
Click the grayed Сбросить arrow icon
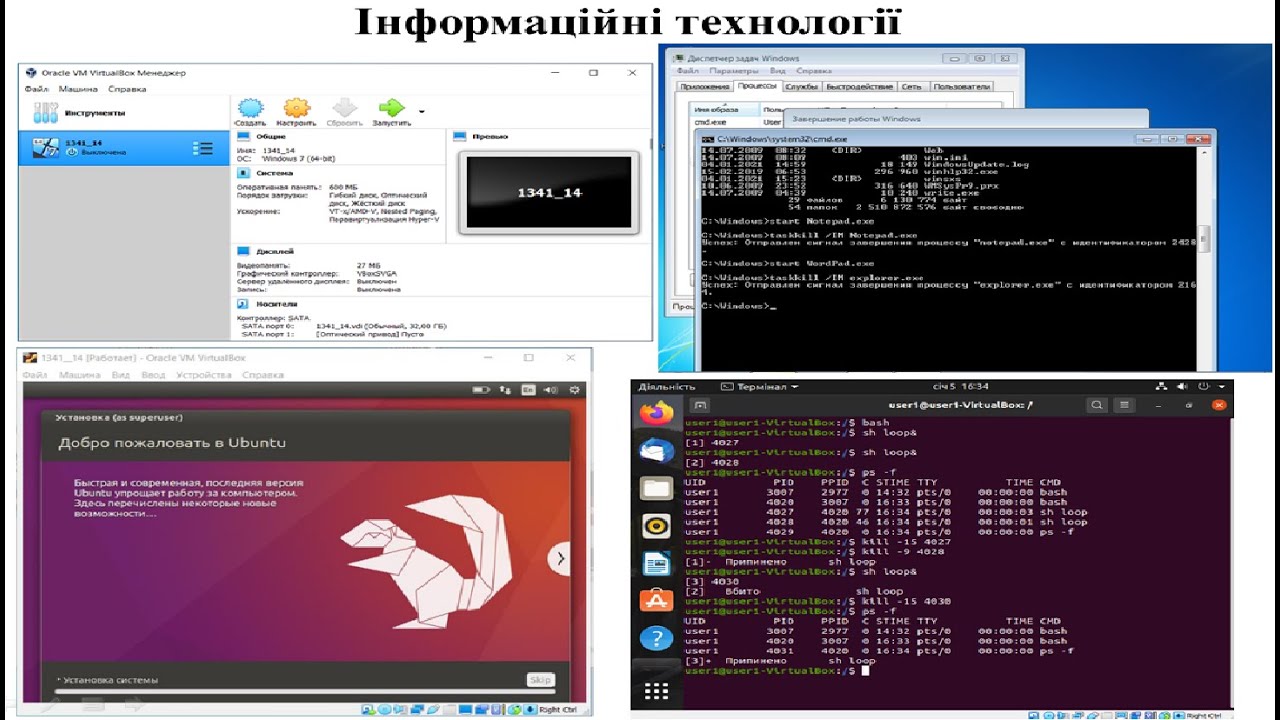(x=344, y=108)
